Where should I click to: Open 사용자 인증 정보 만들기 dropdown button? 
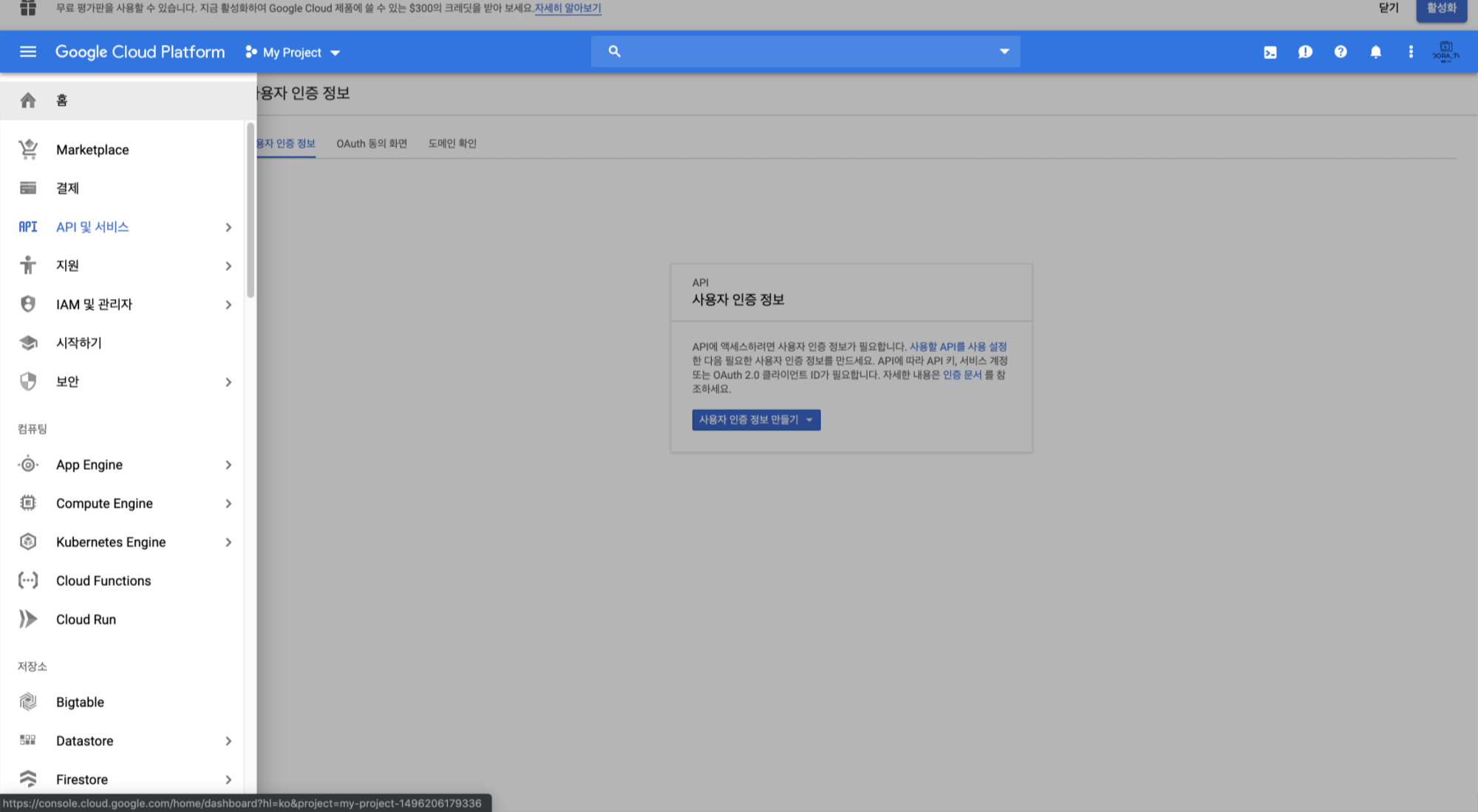click(x=755, y=420)
